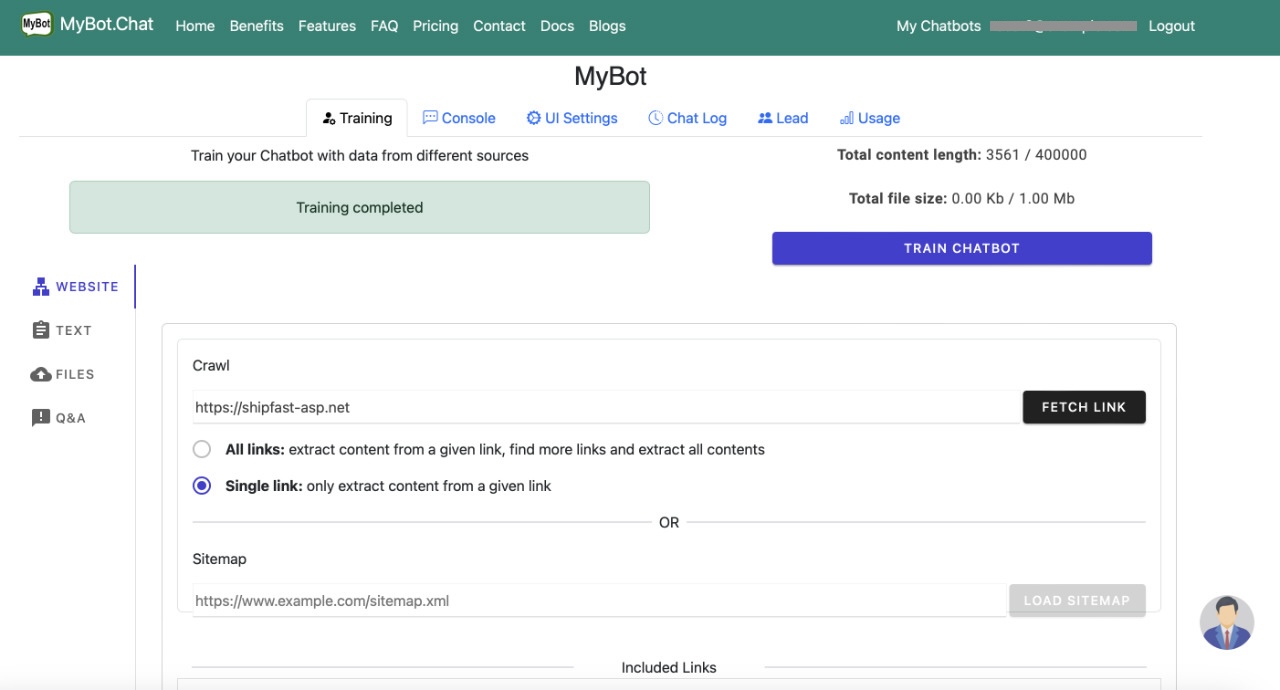Select the Website source icon in sidebar
Image resolution: width=1280 pixels, height=690 pixels.
tap(40, 285)
